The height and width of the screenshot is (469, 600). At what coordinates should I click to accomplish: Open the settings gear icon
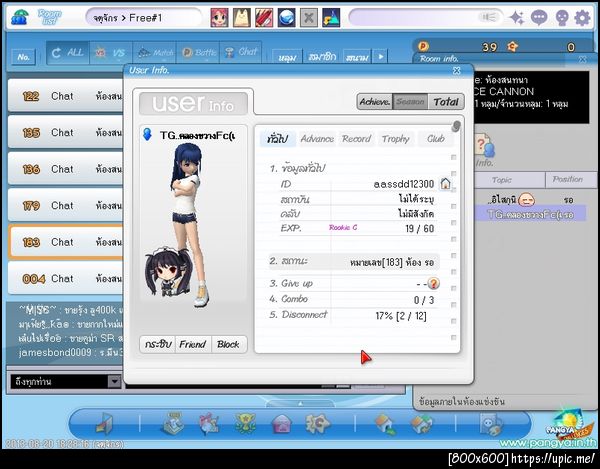(582, 18)
